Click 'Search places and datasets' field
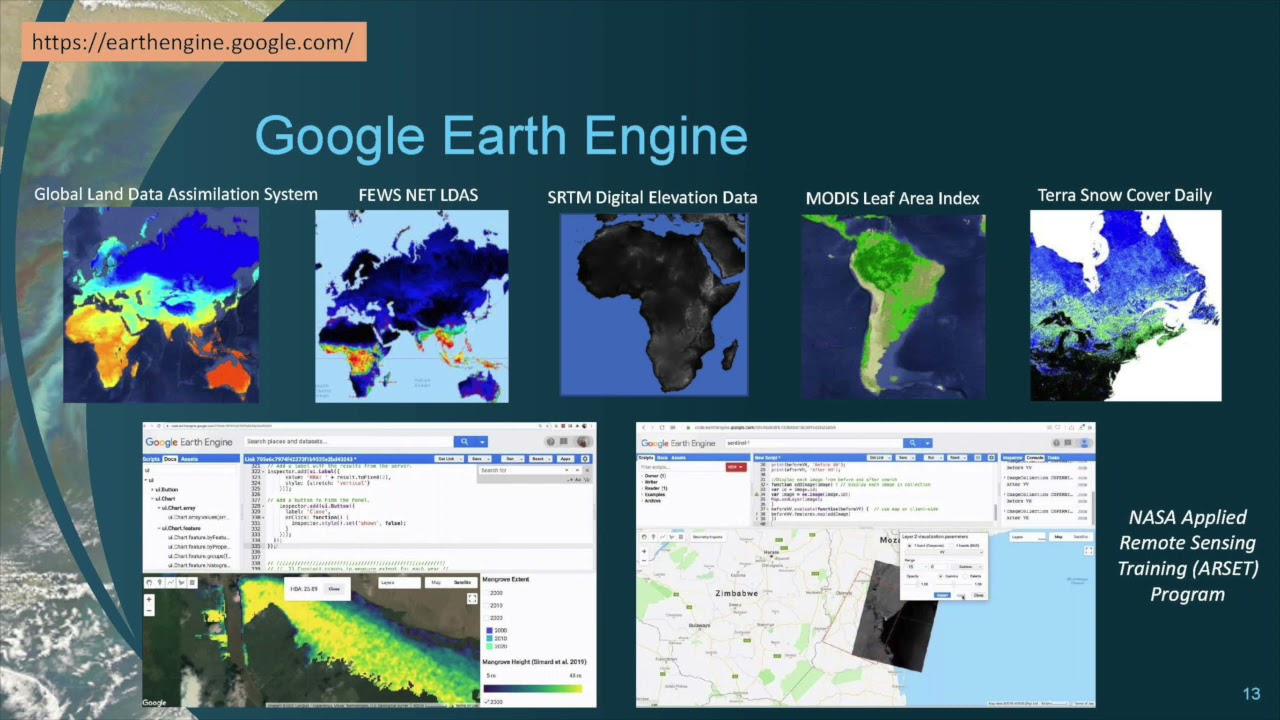 (x=348, y=442)
